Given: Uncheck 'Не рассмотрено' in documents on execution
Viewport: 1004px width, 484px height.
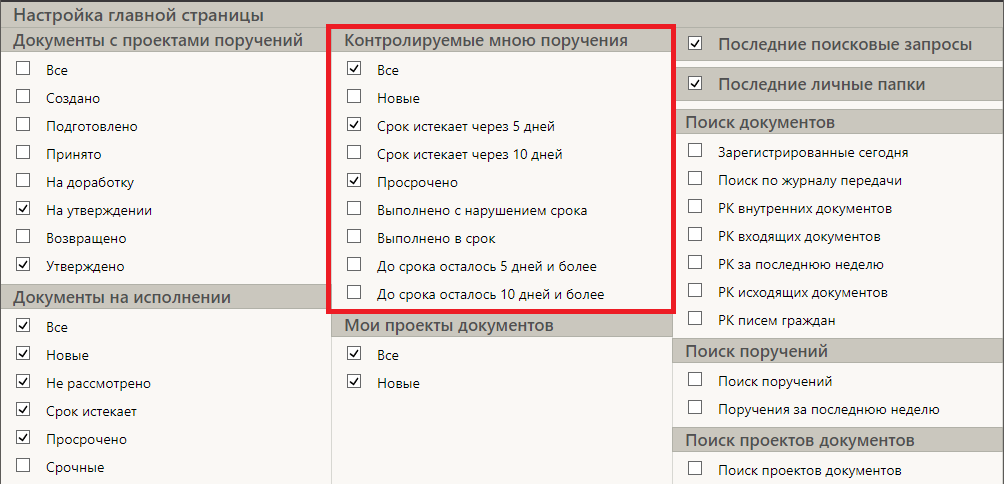Looking at the screenshot, I should pos(23,383).
